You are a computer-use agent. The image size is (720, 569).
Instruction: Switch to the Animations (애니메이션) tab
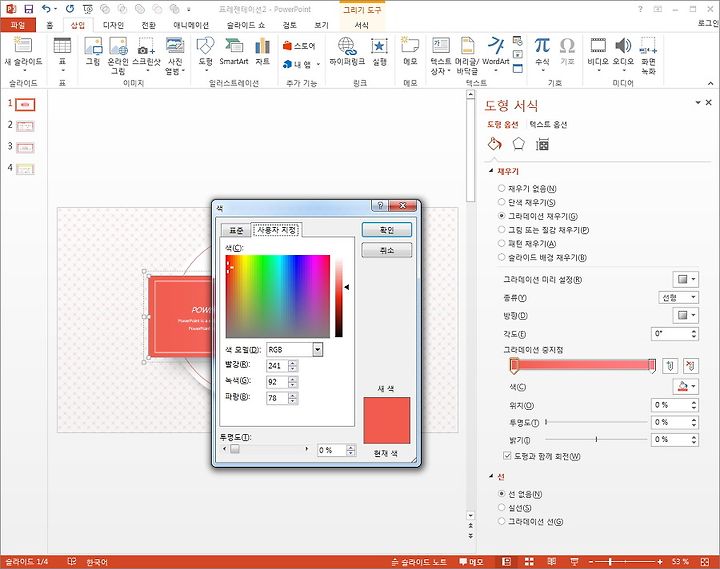click(191, 25)
